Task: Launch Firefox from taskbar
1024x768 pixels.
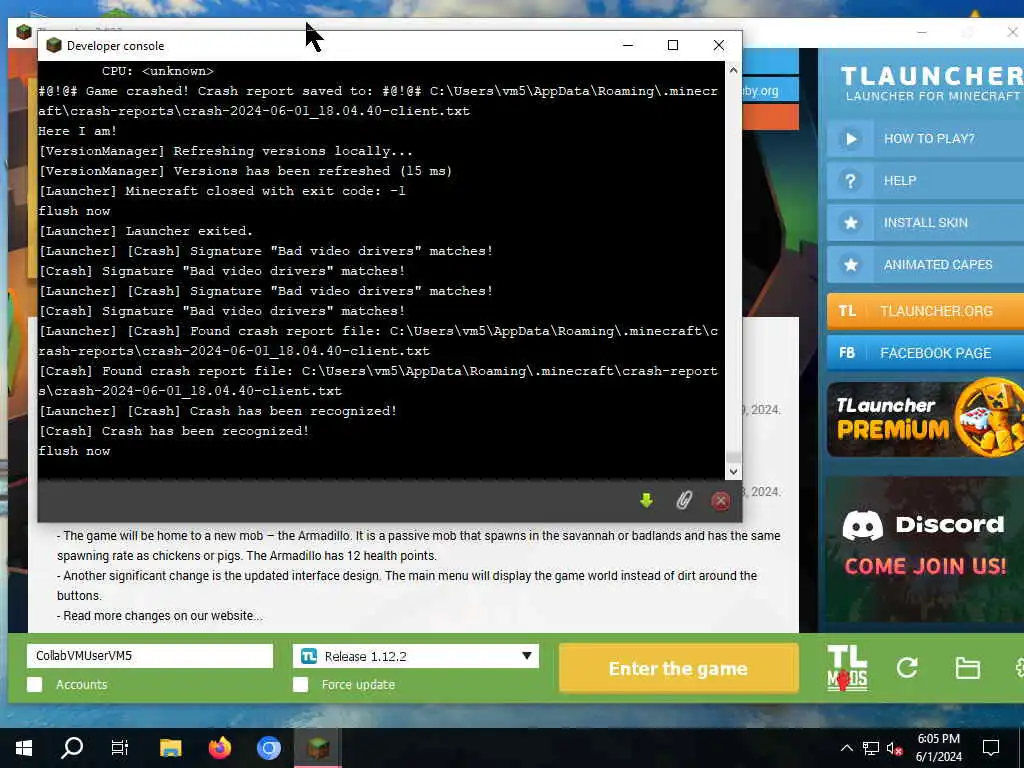Action: click(219, 748)
